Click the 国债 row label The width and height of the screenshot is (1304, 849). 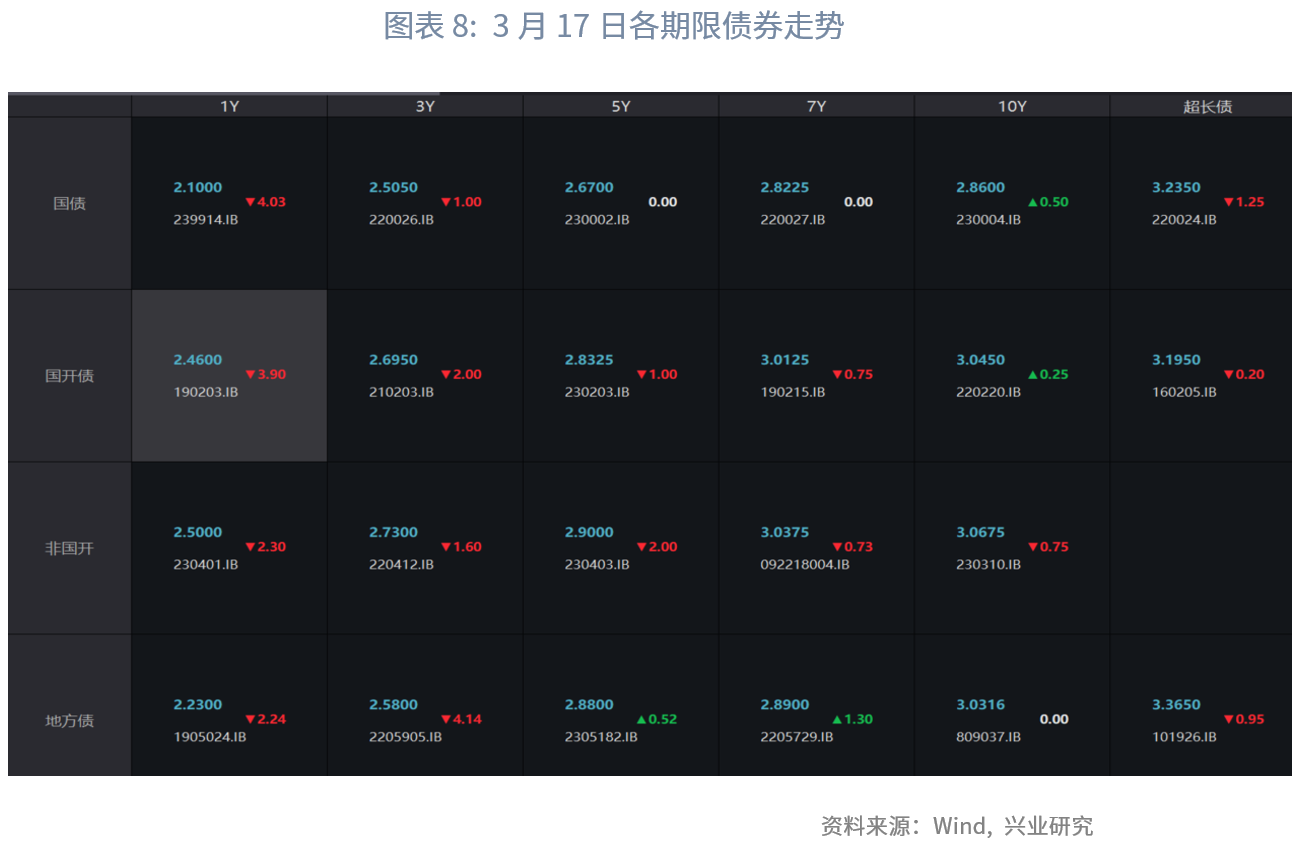tap(70, 203)
